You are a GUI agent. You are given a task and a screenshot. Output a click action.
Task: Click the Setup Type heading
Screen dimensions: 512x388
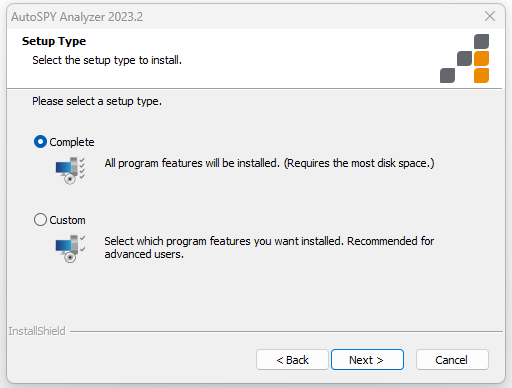(x=54, y=41)
